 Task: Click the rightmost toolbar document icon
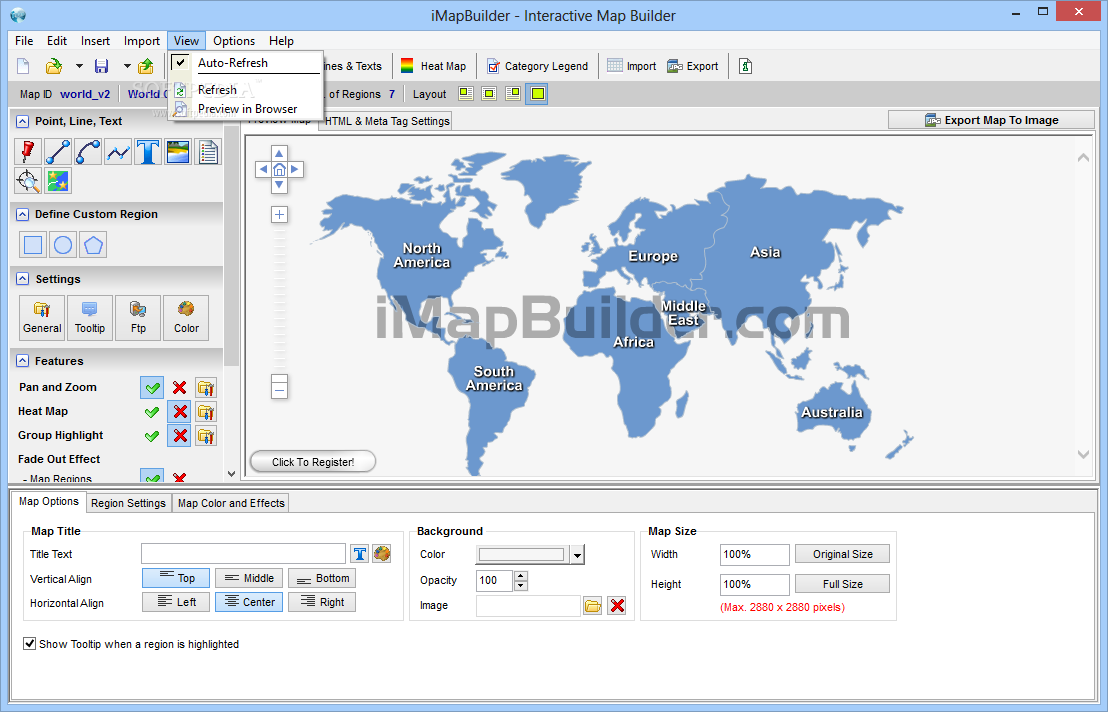click(x=745, y=66)
